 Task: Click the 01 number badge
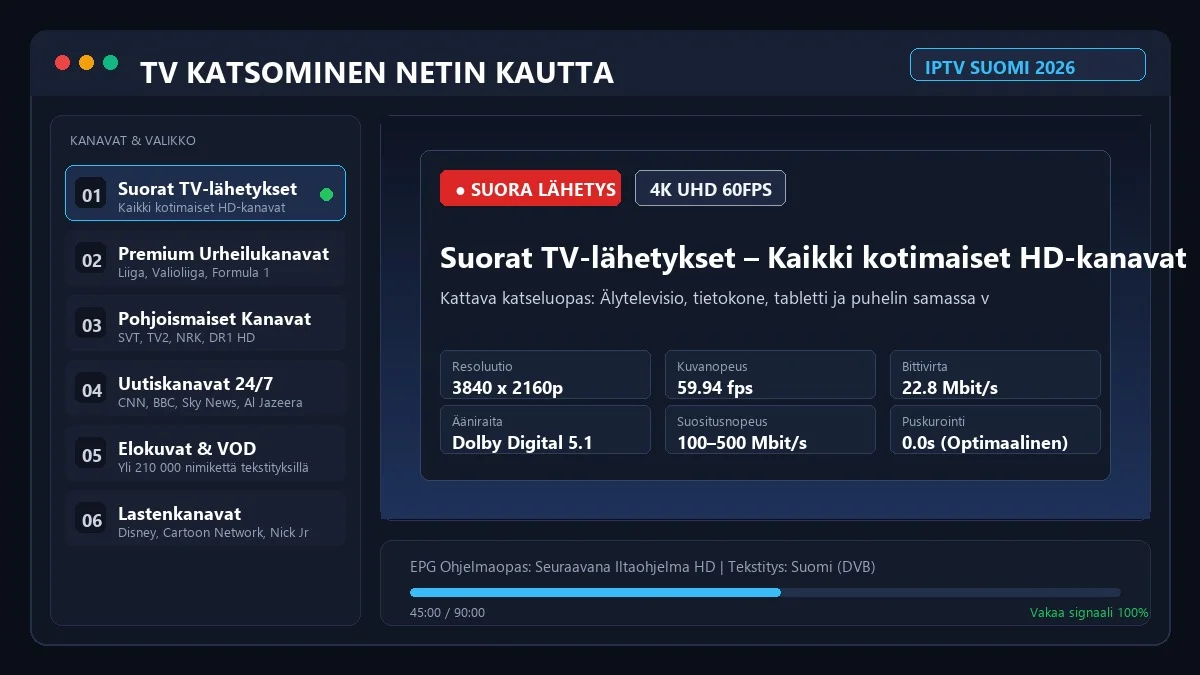92,195
